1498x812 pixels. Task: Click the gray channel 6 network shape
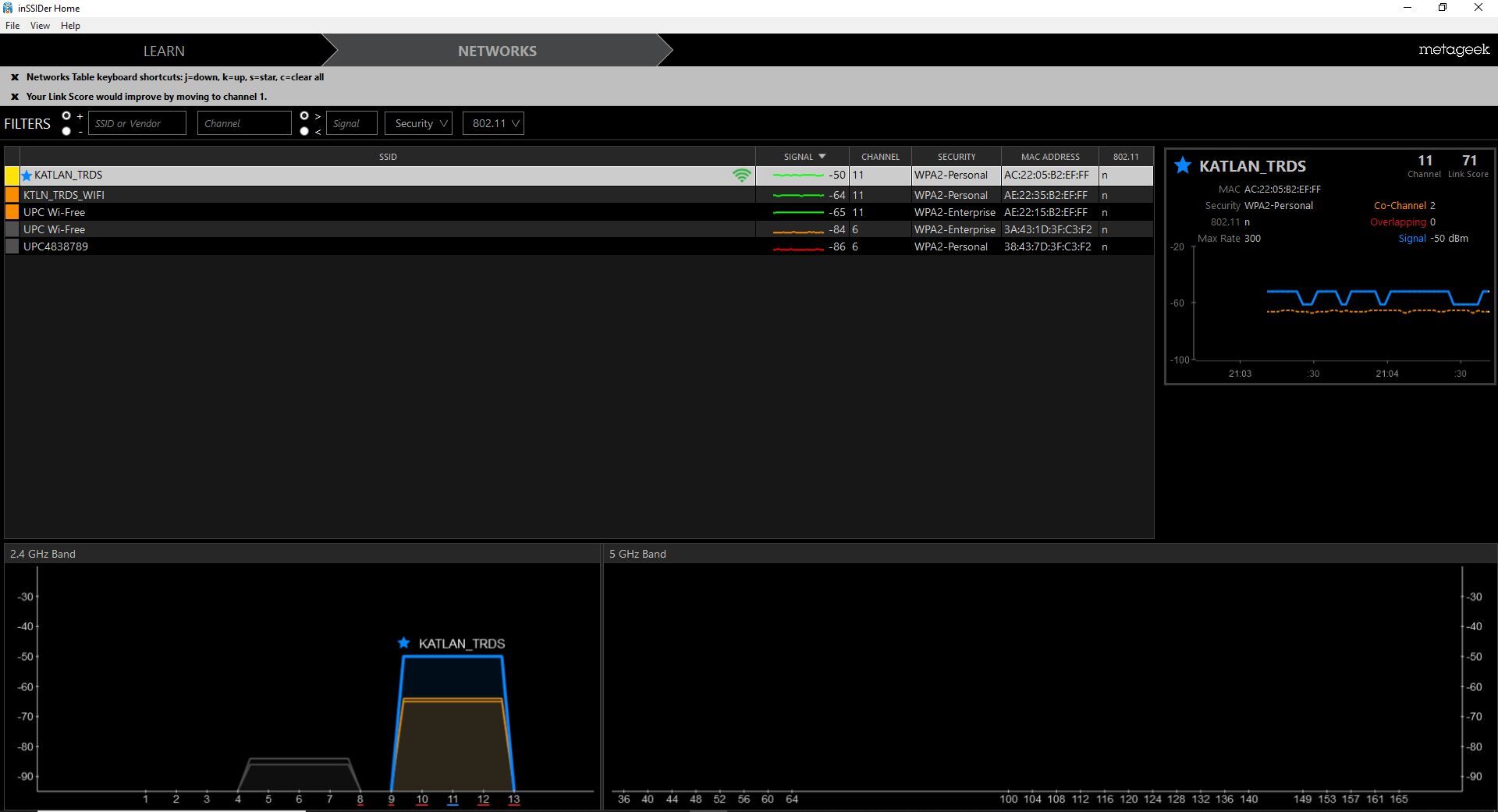coord(298,774)
